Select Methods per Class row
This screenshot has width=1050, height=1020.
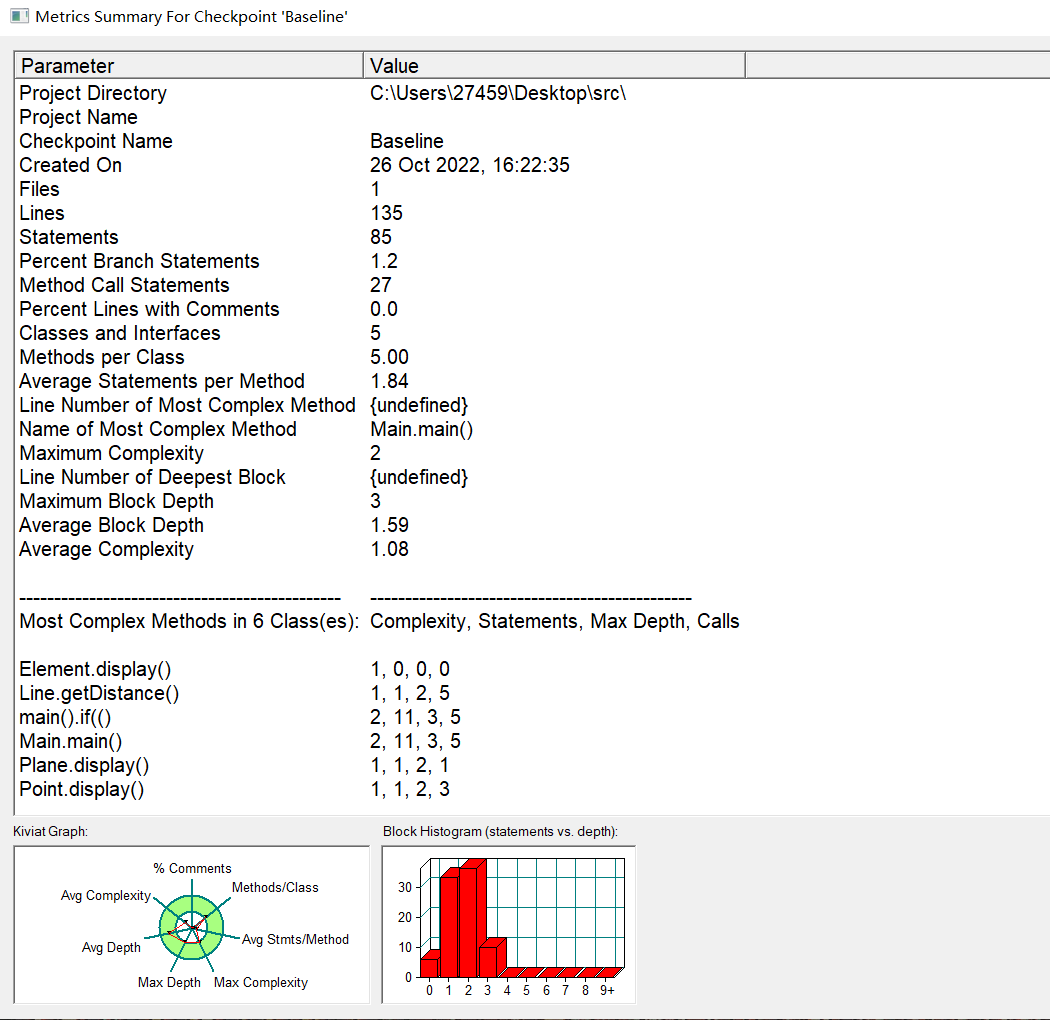click(102, 358)
